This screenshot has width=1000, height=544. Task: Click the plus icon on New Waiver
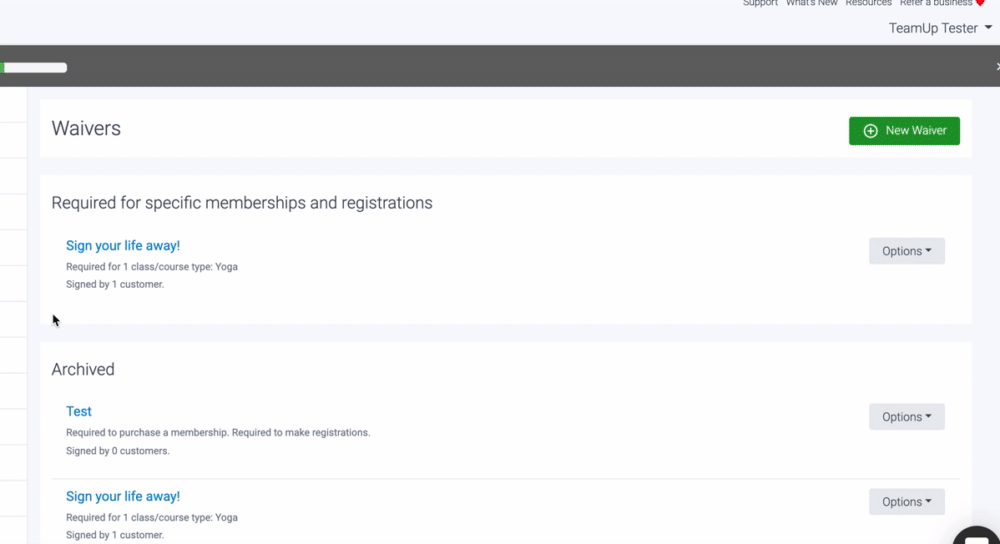click(870, 131)
